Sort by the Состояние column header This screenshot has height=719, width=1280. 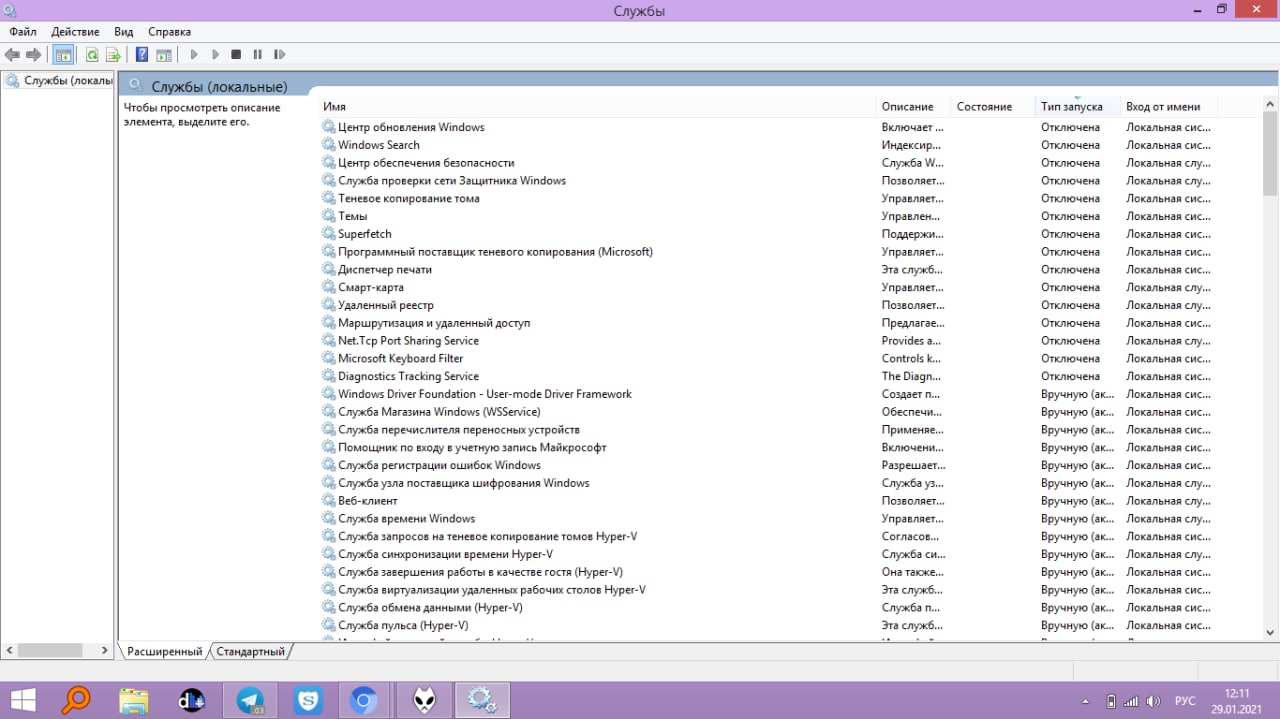click(991, 106)
